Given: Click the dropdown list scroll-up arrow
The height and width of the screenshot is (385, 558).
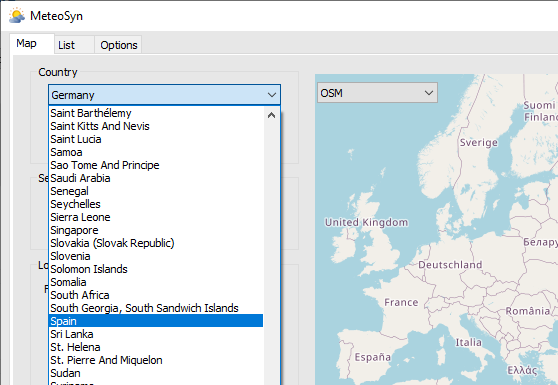Looking at the screenshot, I should click(272, 115).
